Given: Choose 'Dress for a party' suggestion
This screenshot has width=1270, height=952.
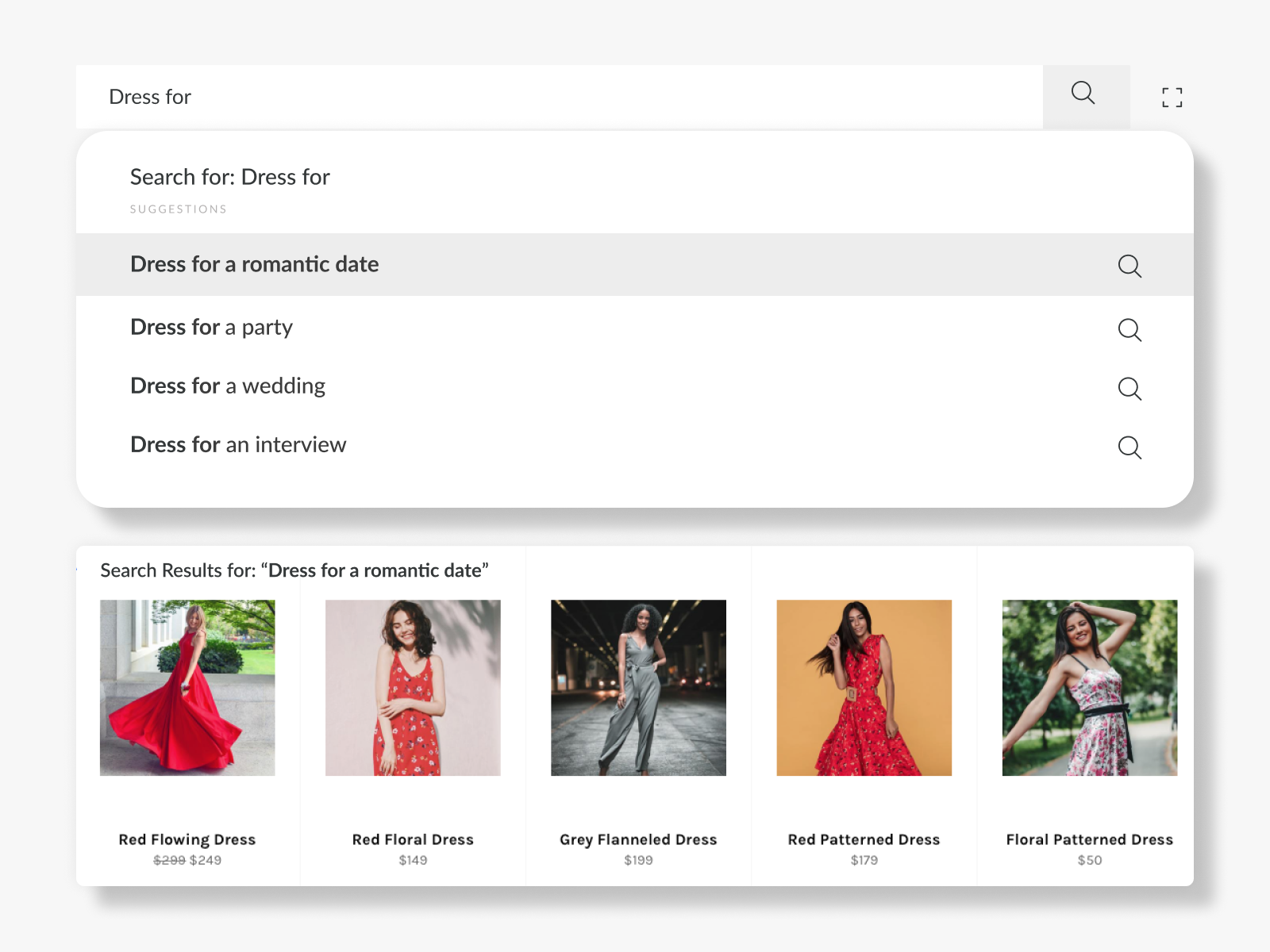Looking at the screenshot, I should (211, 328).
